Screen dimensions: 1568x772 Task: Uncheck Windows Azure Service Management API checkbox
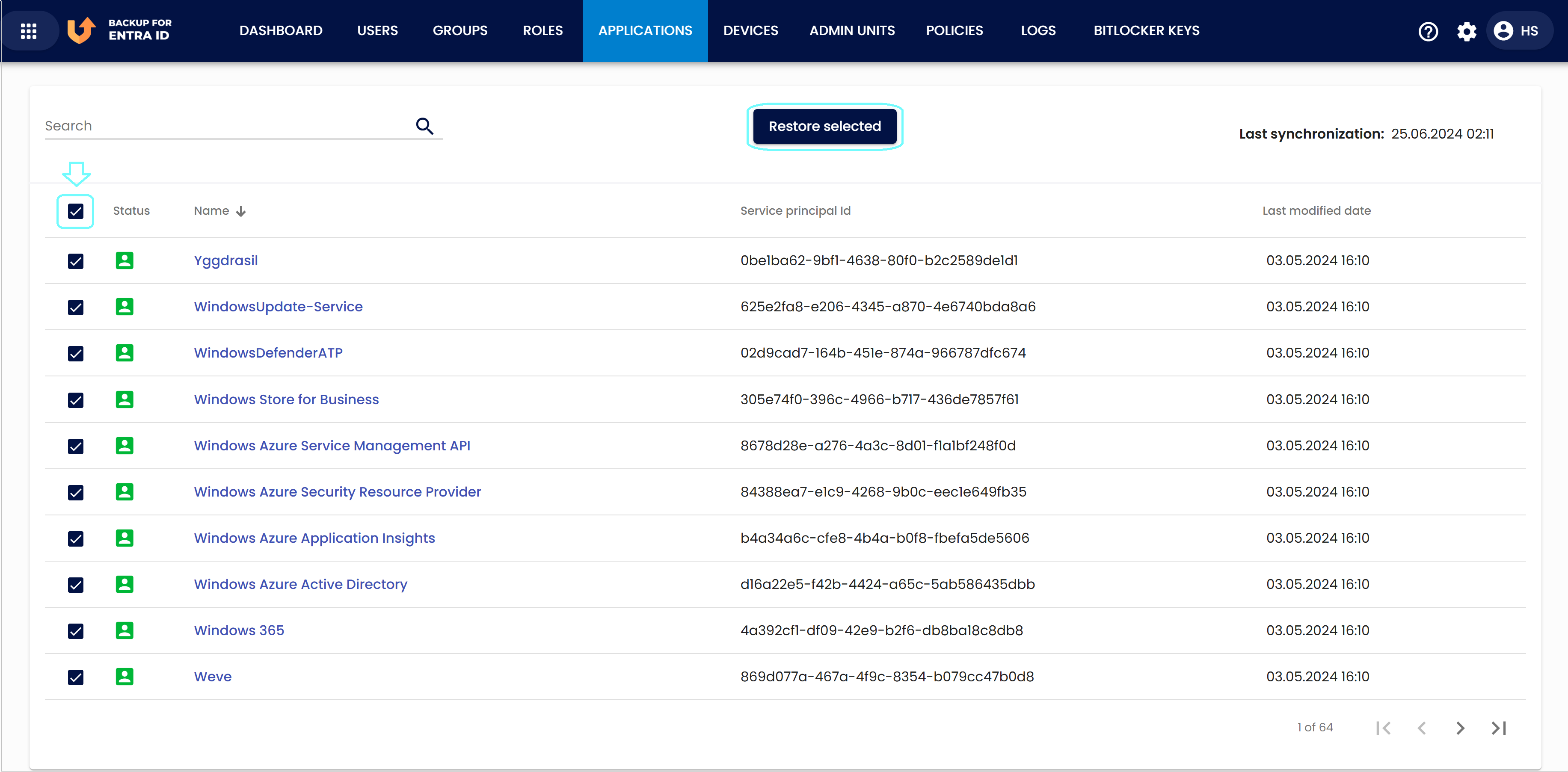(x=75, y=446)
